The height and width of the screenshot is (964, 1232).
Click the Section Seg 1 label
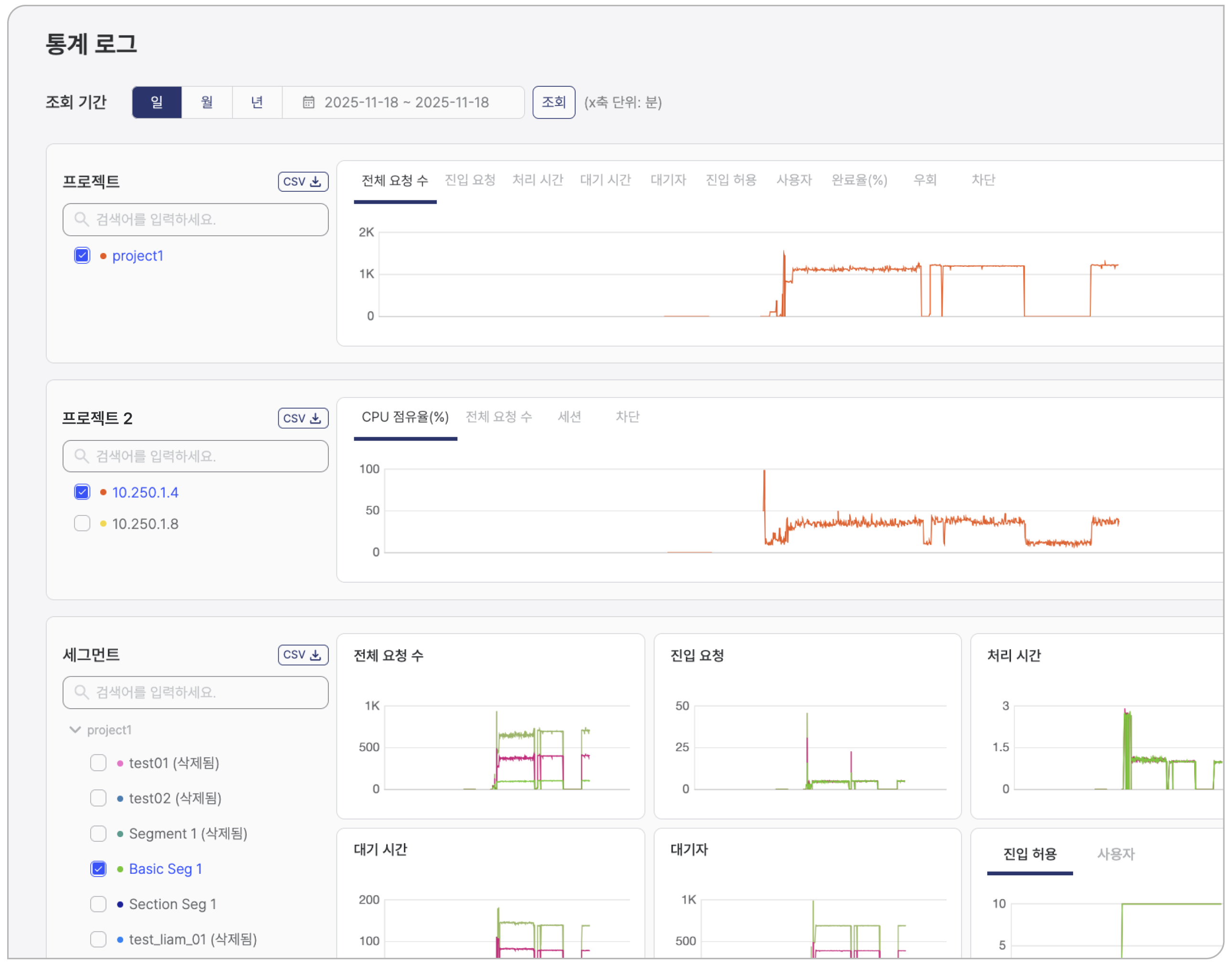click(x=173, y=904)
